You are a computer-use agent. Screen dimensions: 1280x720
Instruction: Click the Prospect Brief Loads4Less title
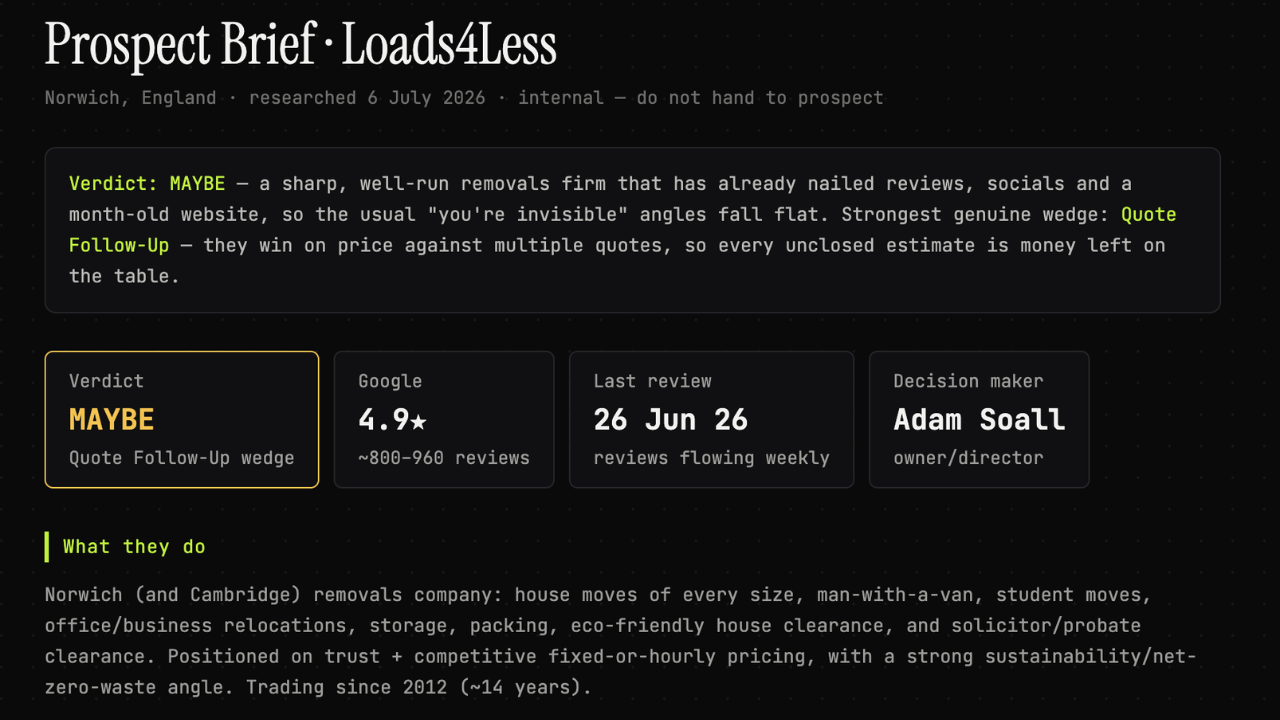300,46
